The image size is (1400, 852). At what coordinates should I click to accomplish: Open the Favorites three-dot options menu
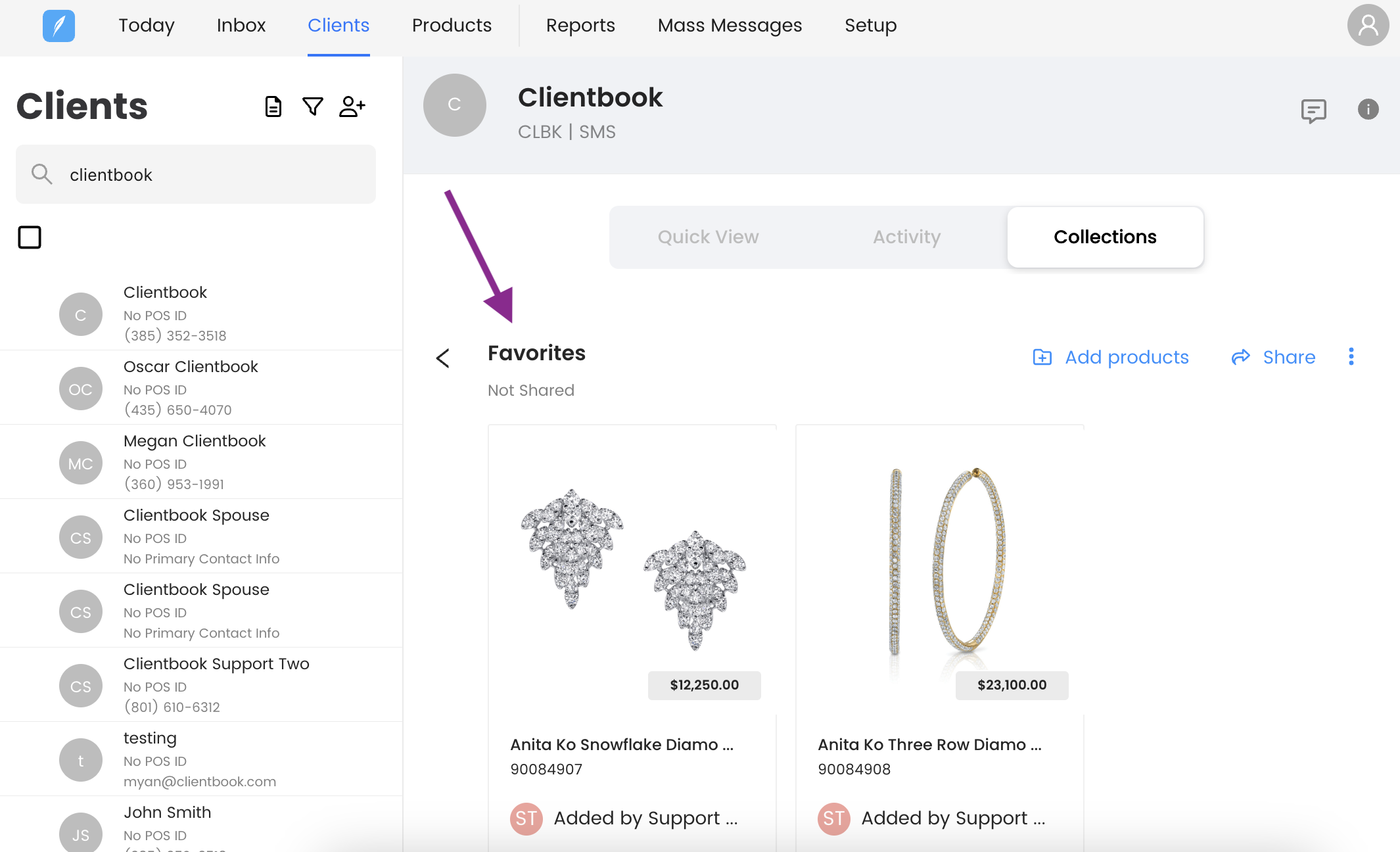tap(1351, 356)
